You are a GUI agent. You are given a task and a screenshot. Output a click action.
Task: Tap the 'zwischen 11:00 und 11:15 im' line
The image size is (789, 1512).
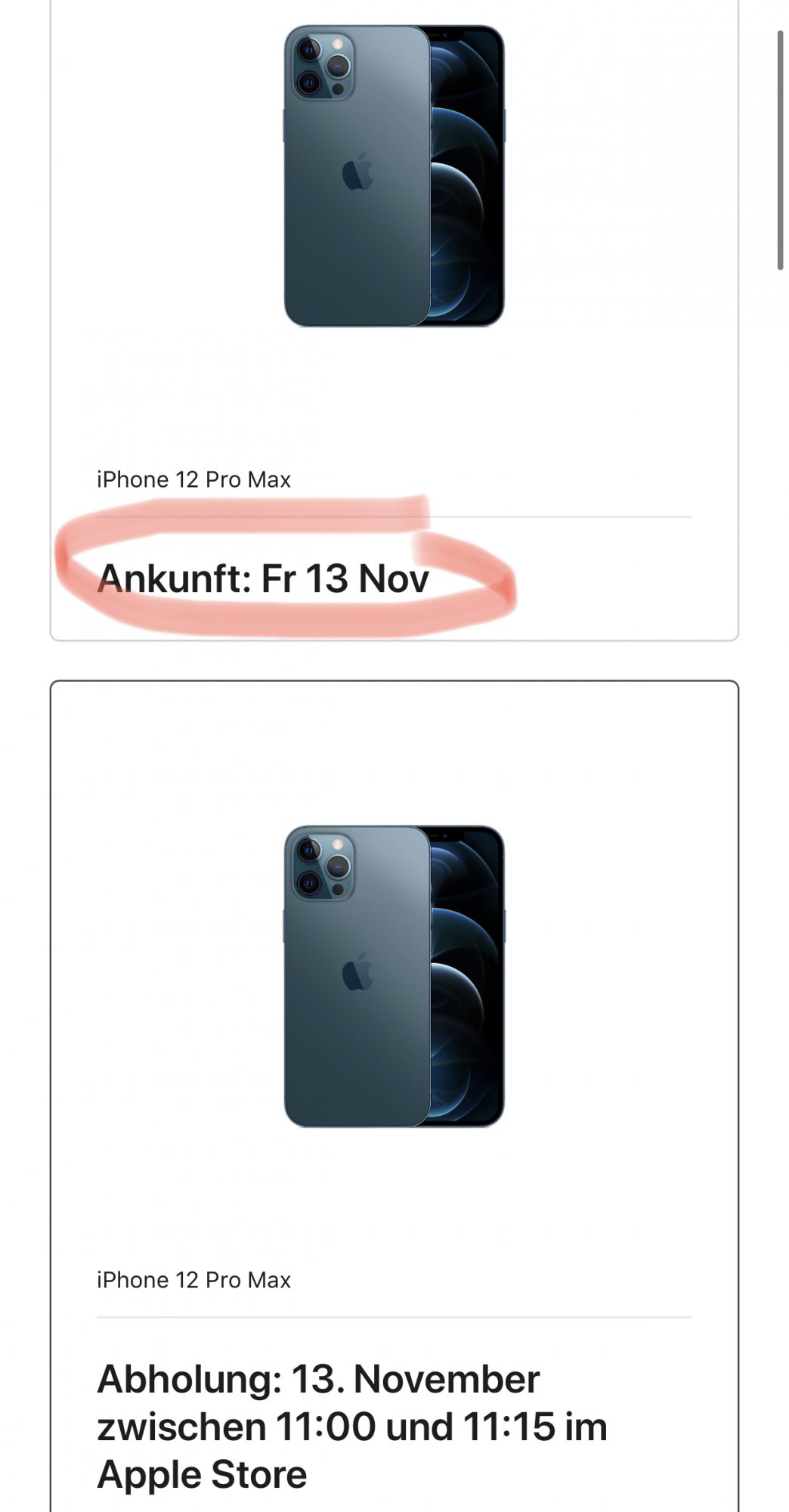point(352,1427)
